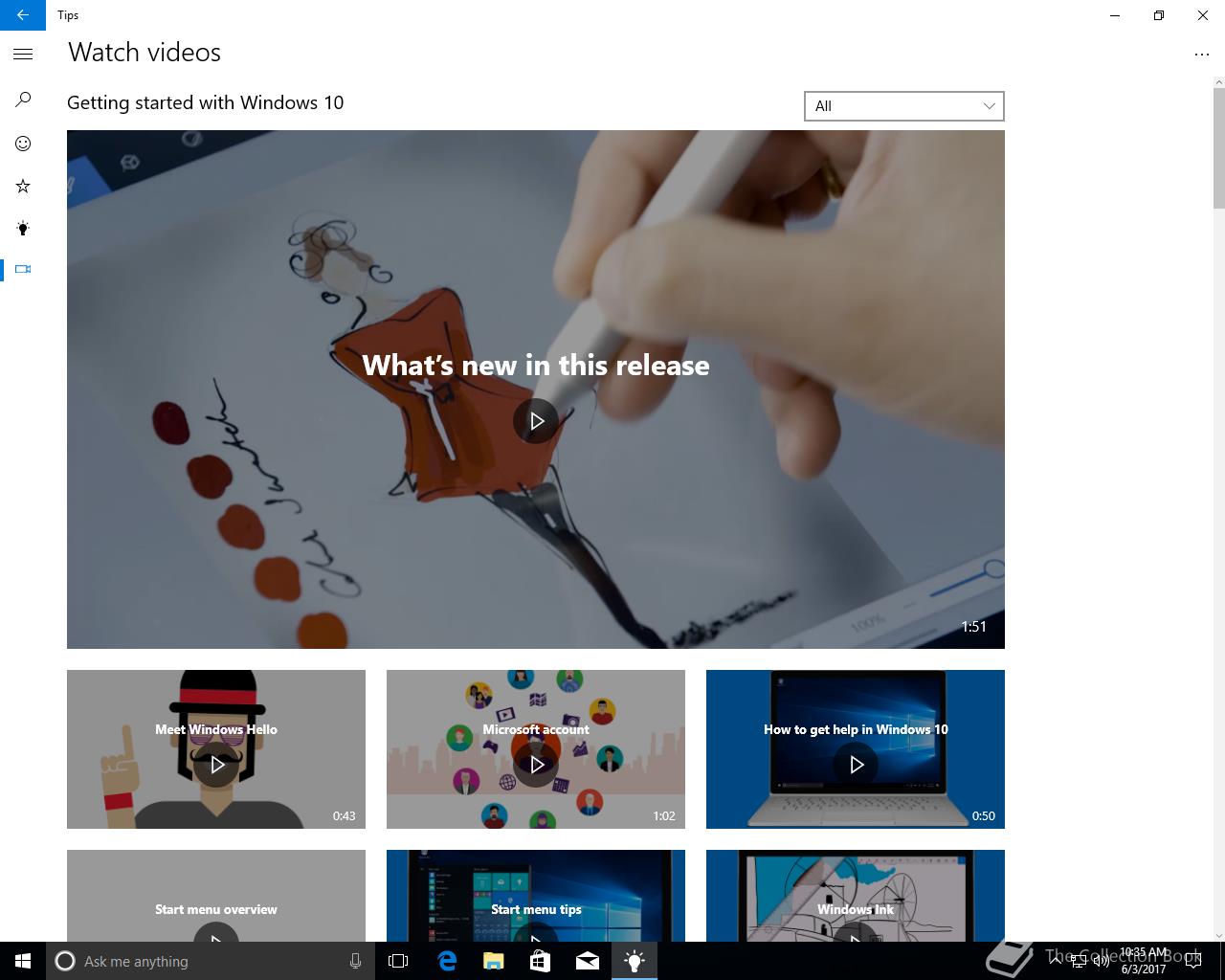This screenshot has width=1225, height=980.
Task: Open the smiley face recommended page
Action: [23, 144]
